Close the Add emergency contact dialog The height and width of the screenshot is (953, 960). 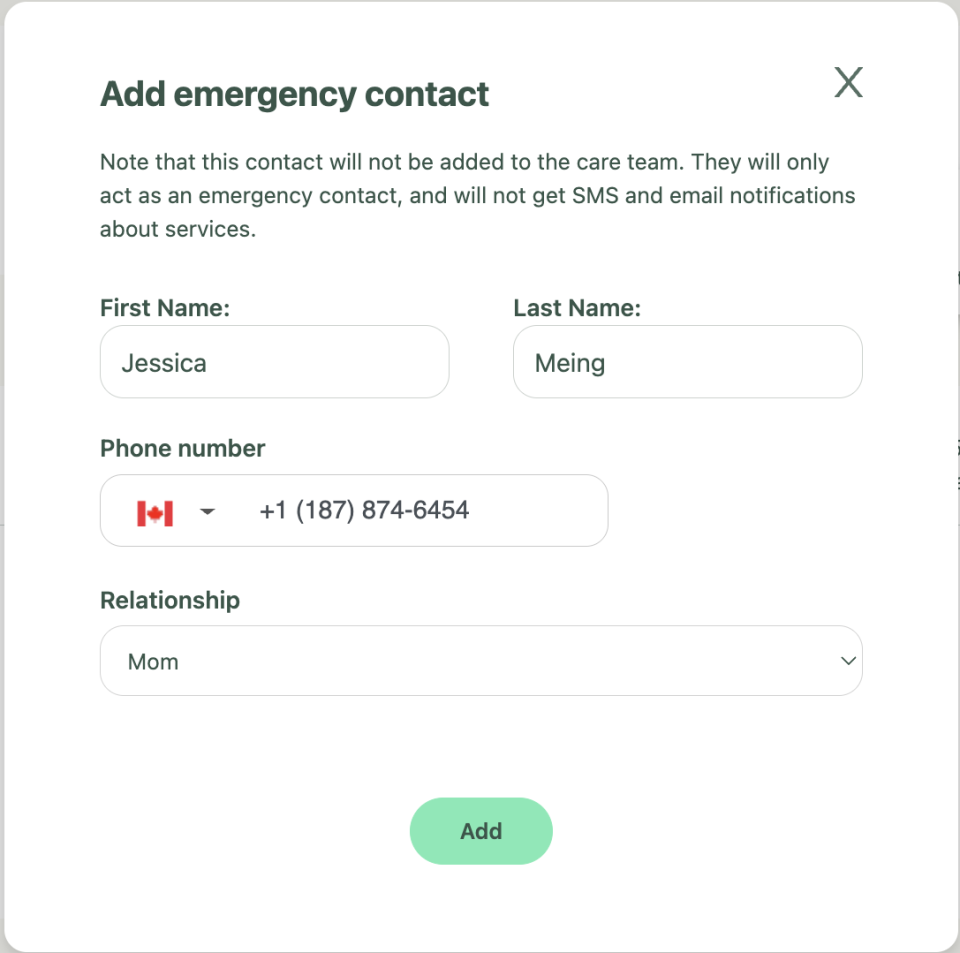click(848, 82)
